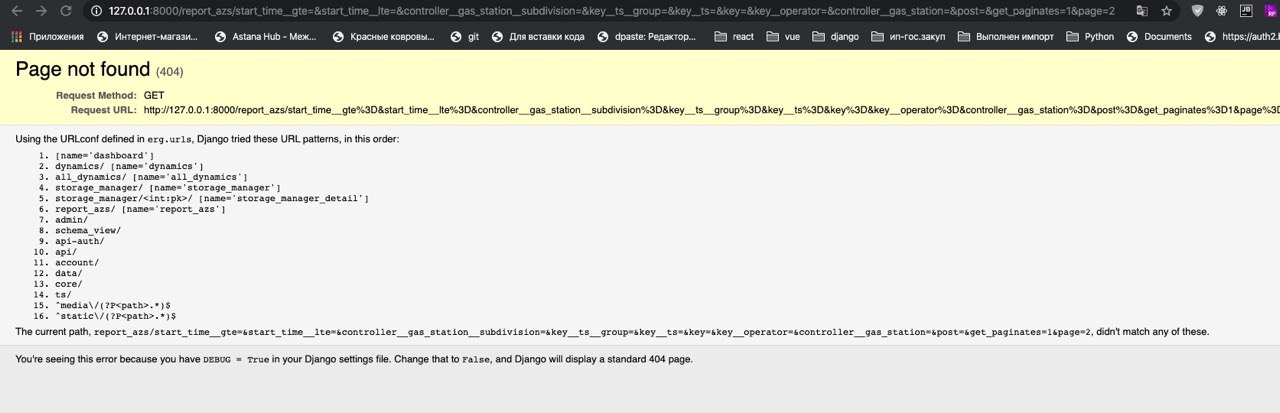The height and width of the screenshot is (413, 1280).
Task: Open the git bookmark
Action: (x=465, y=37)
